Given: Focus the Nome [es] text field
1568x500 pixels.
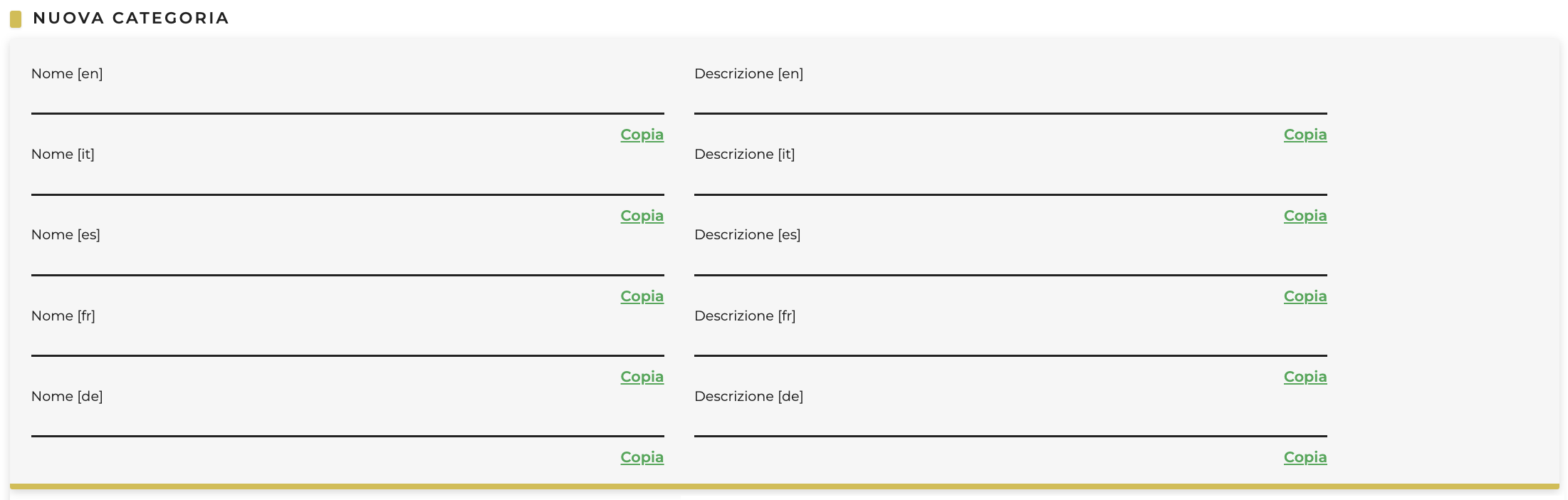Looking at the screenshot, I should point(347,261).
